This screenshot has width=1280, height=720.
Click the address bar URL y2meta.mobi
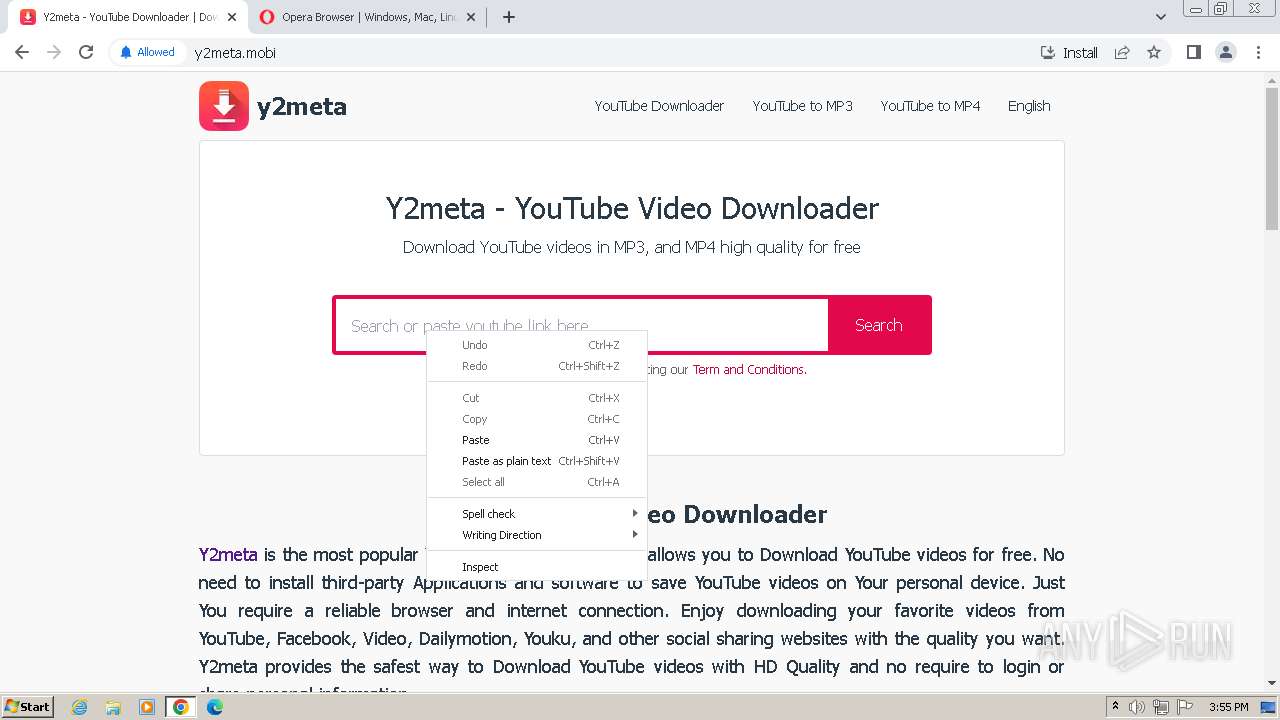click(x=235, y=52)
